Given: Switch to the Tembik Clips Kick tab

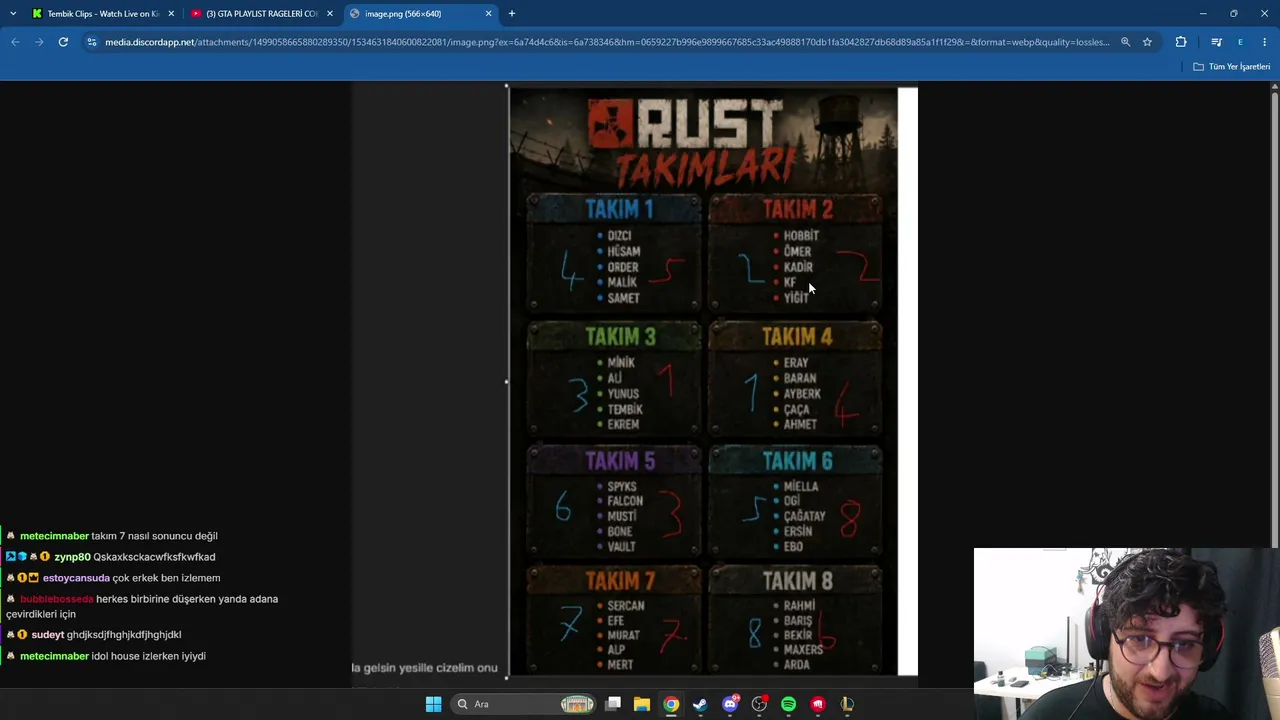Looking at the screenshot, I should 102,13.
